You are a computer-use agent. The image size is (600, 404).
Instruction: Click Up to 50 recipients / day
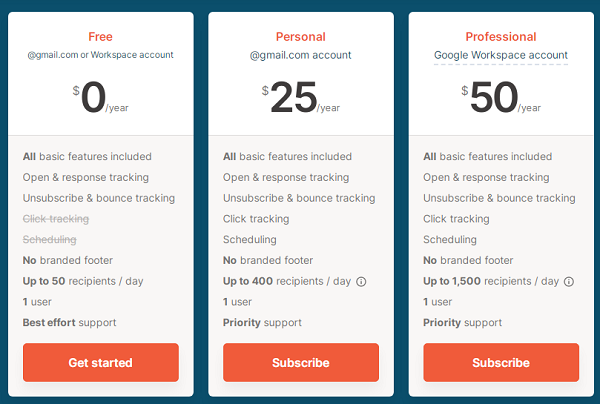click(83, 281)
